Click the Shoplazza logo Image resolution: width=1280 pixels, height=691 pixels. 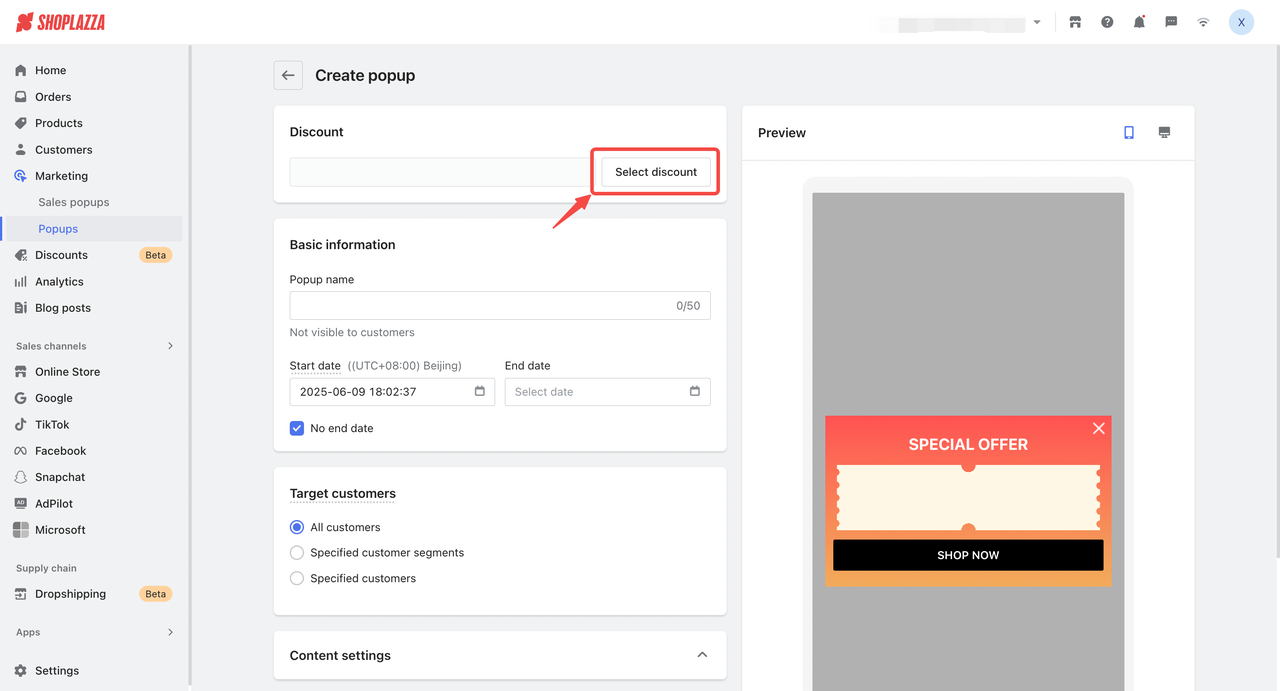(61, 22)
